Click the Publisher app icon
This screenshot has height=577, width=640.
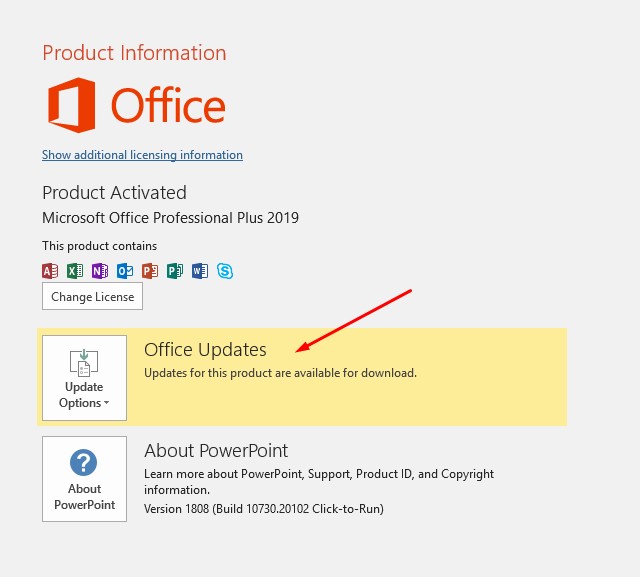[x=175, y=271]
